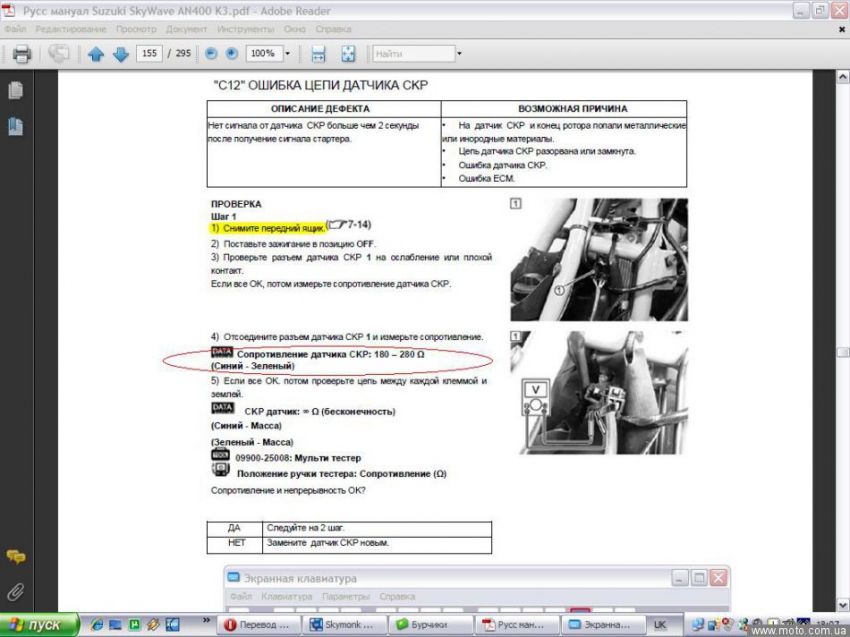
Task: Click the first system tray network icon
Action: click(x=699, y=625)
